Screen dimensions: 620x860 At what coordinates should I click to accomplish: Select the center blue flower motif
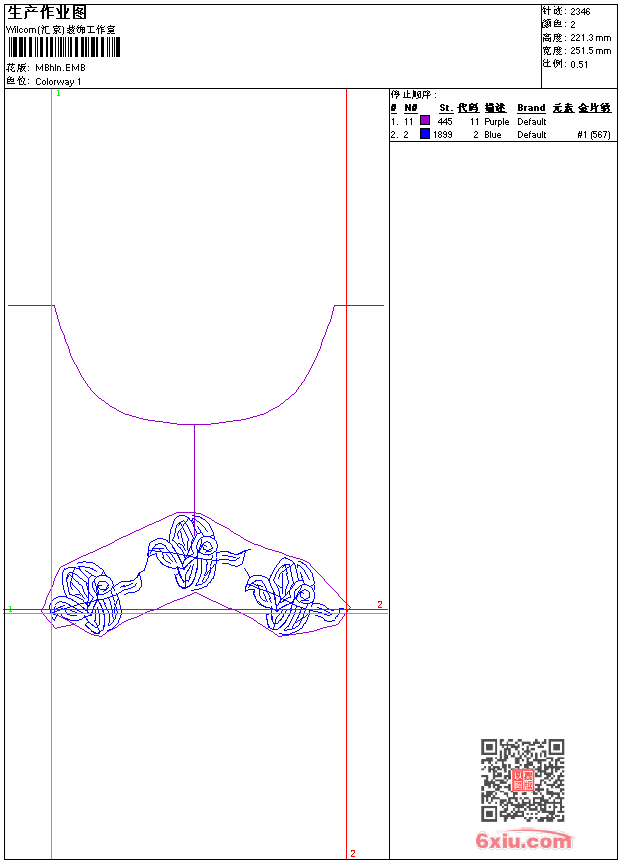click(193, 550)
